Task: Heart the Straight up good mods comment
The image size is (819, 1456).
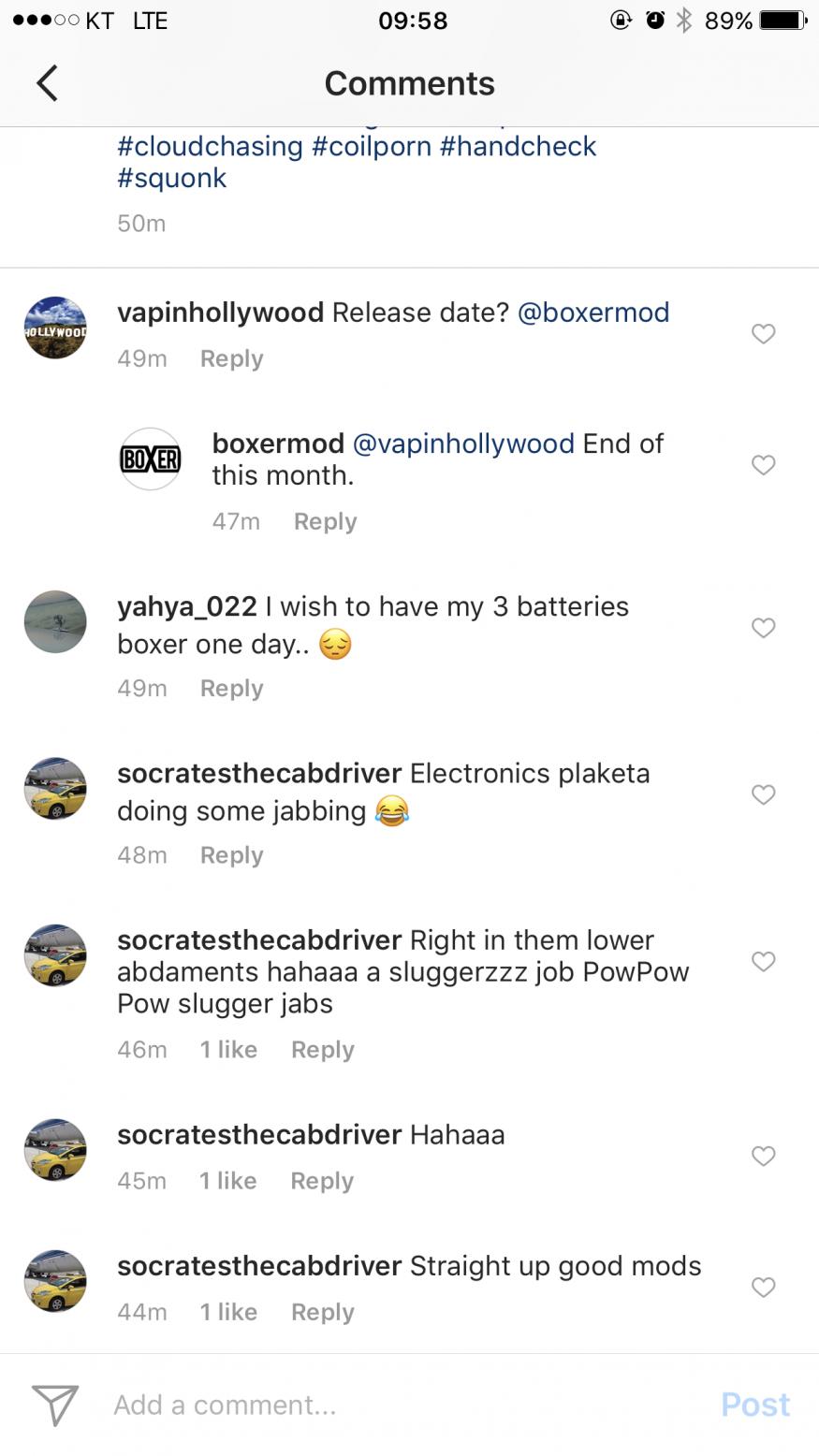Action: click(x=764, y=1288)
